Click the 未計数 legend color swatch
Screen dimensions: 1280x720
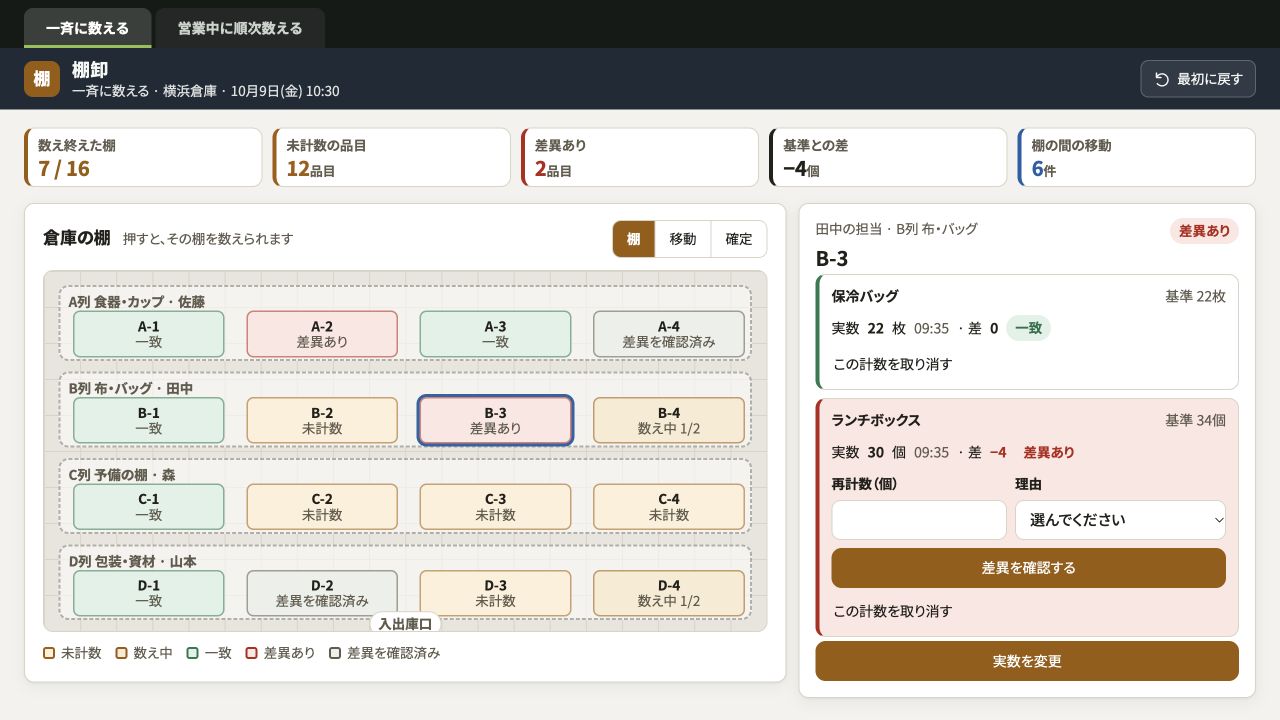(x=49, y=653)
